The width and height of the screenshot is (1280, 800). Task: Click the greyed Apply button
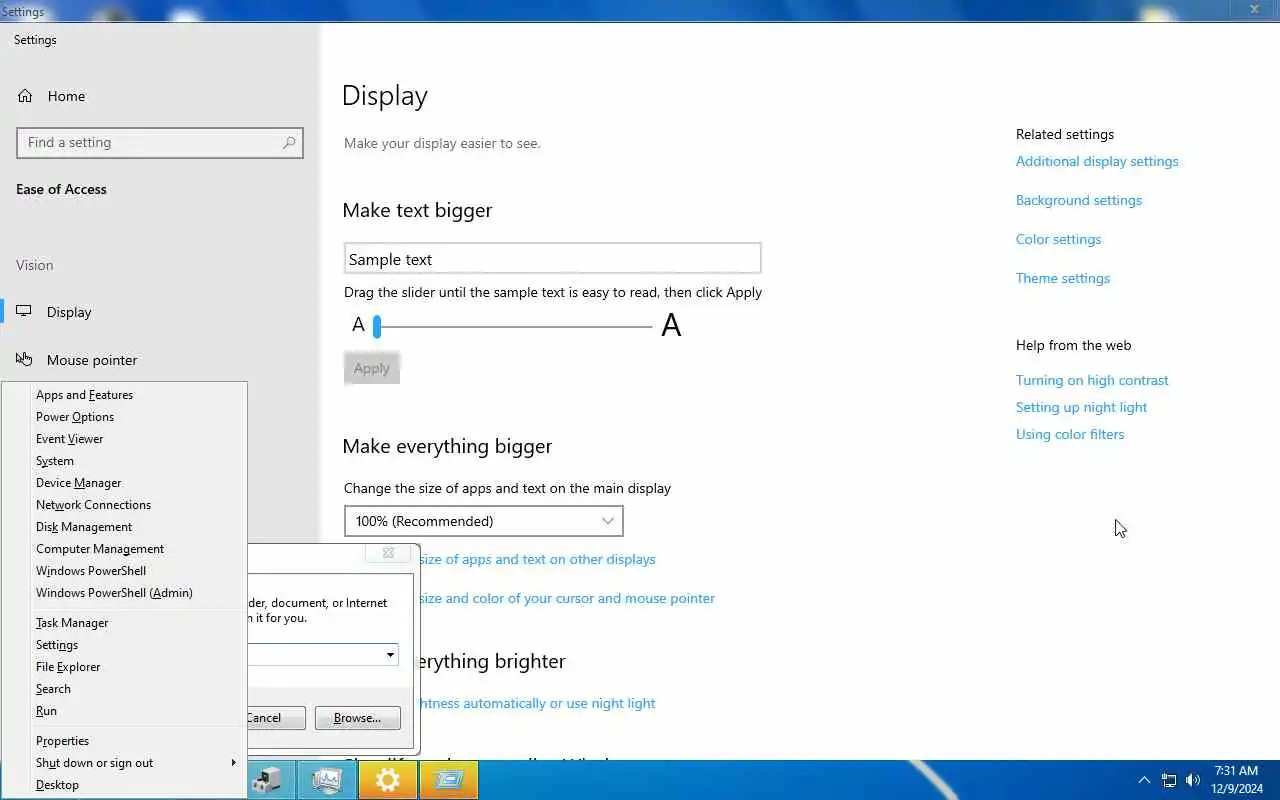pos(371,368)
